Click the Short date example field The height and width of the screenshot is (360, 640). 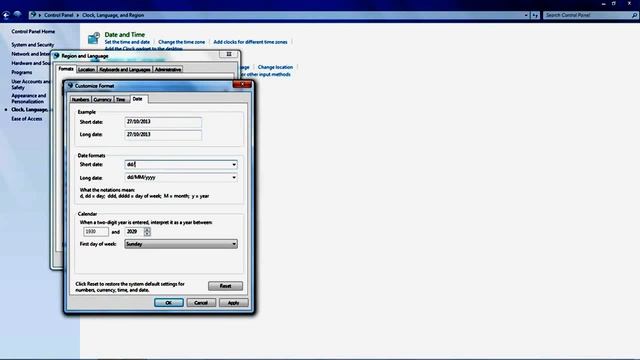pyautogui.click(x=163, y=122)
